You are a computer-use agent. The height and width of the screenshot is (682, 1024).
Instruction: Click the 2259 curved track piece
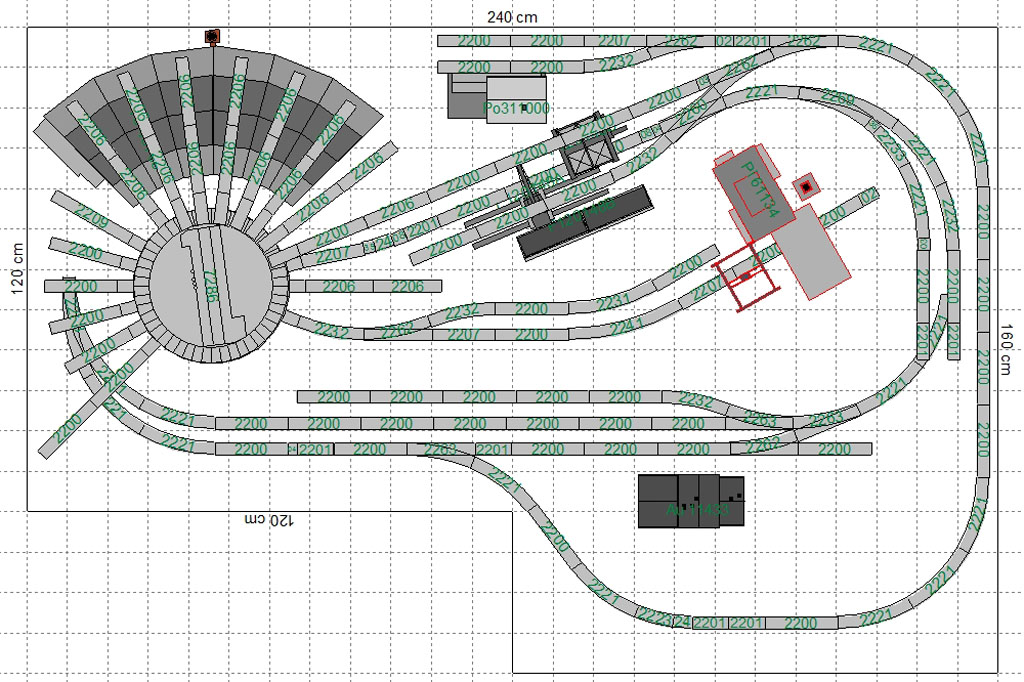837,99
